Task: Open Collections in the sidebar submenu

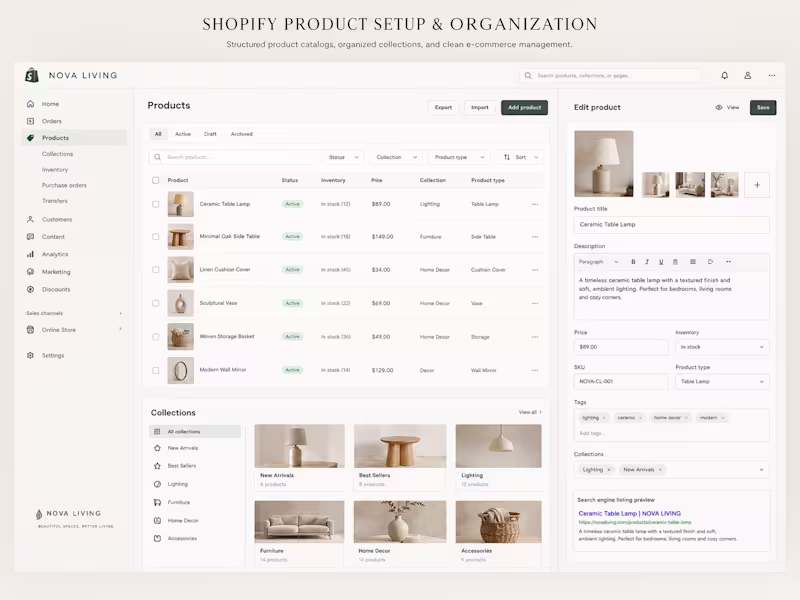Action: click(x=58, y=154)
